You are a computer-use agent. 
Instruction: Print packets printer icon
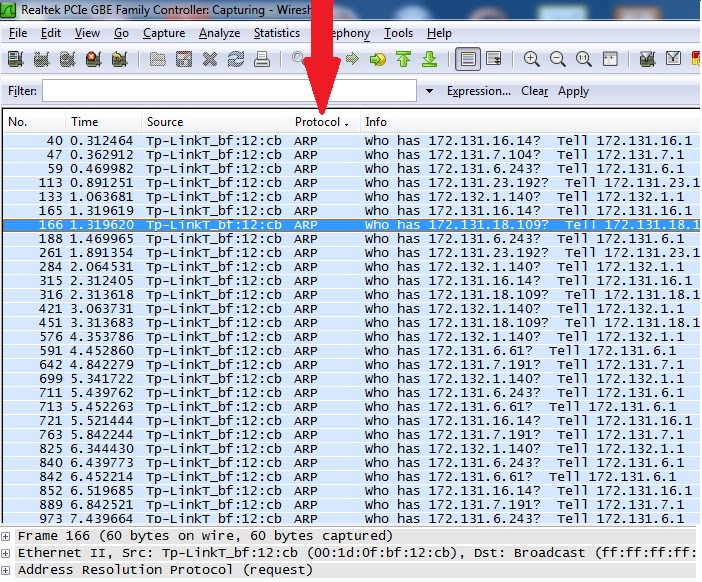[261, 59]
